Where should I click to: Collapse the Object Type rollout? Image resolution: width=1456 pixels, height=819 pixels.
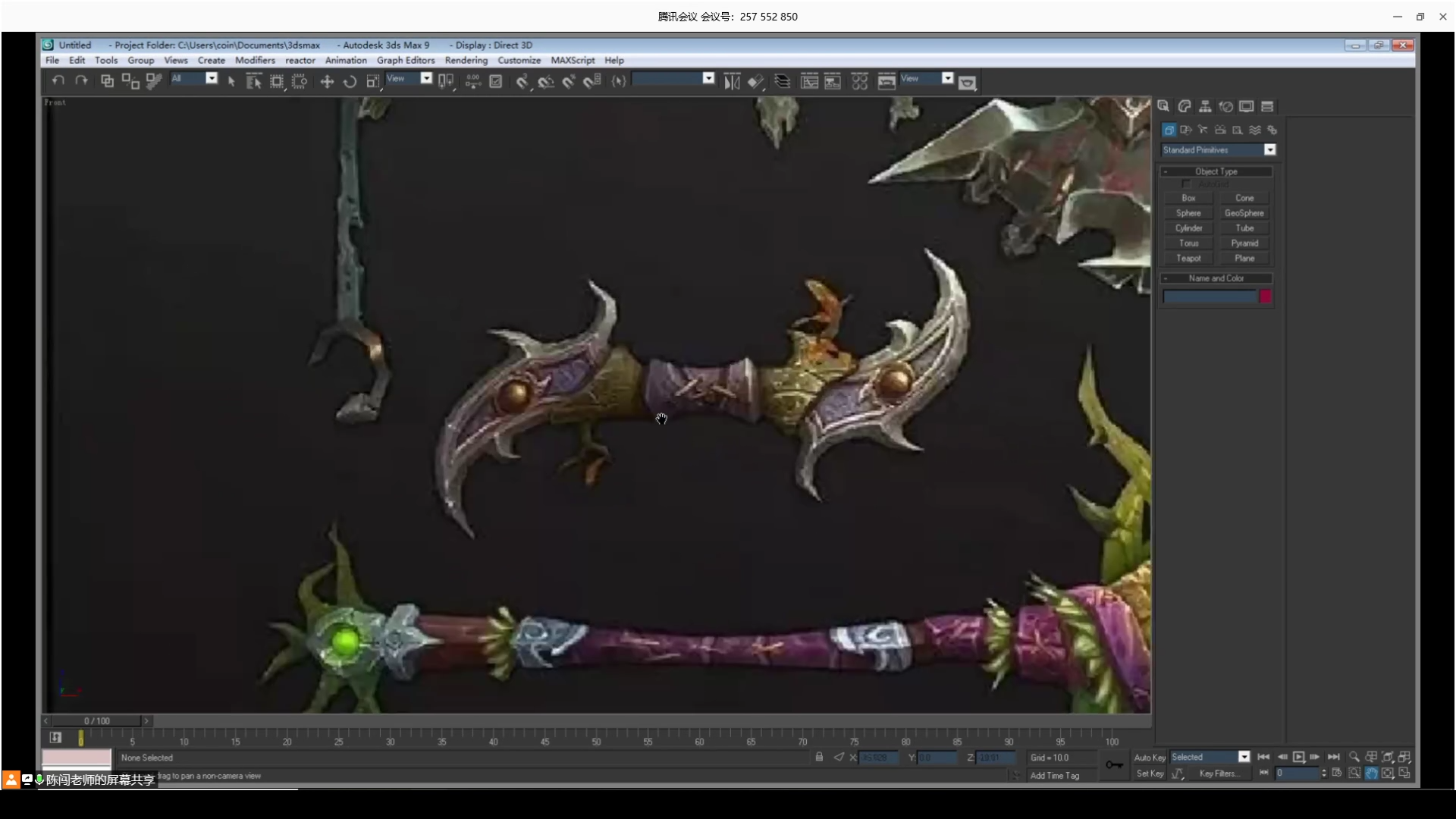point(1216,171)
